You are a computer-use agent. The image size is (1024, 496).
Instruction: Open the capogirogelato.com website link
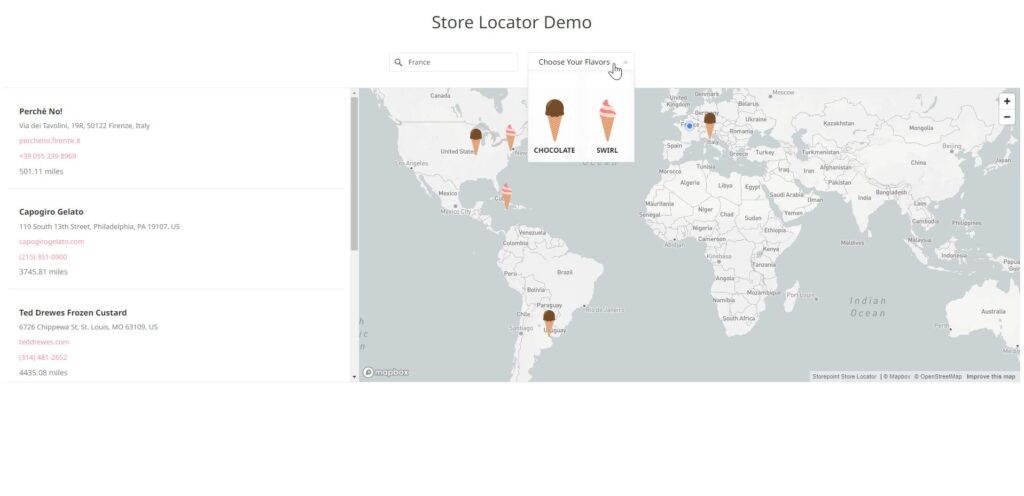click(51, 241)
